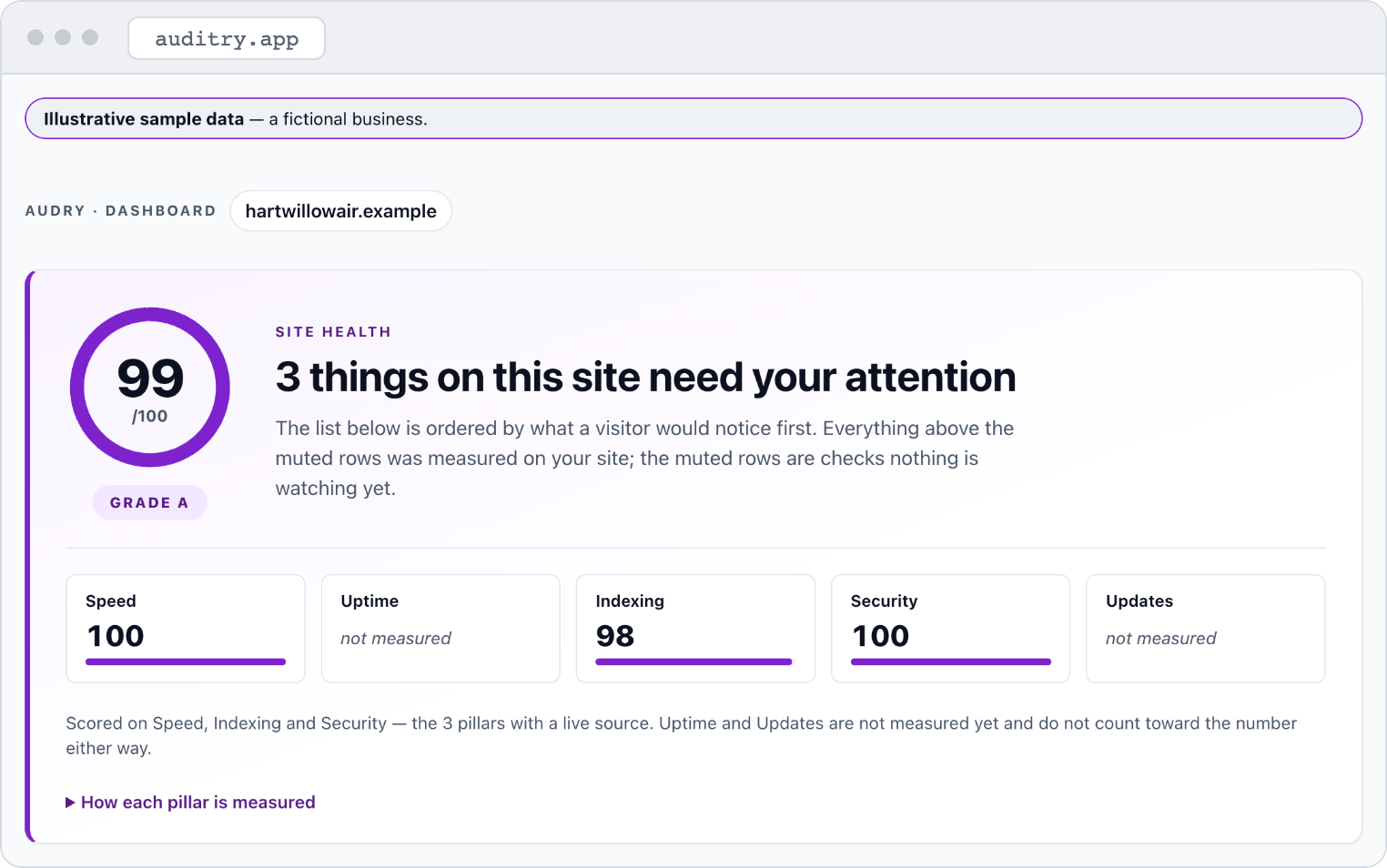Viewport: 1387px width, 868px height.
Task: Open the Uptime pillar card
Action: coord(440,629)
